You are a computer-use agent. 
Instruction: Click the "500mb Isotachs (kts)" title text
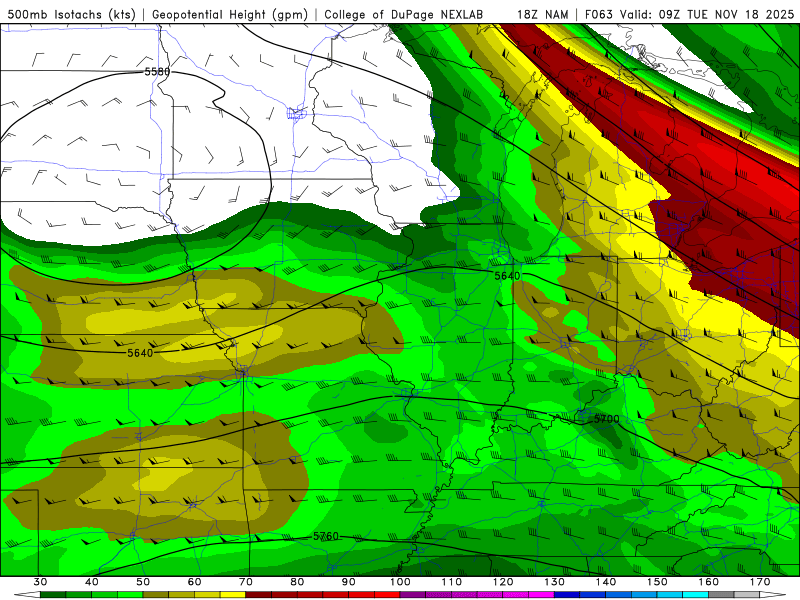(71, 15)
